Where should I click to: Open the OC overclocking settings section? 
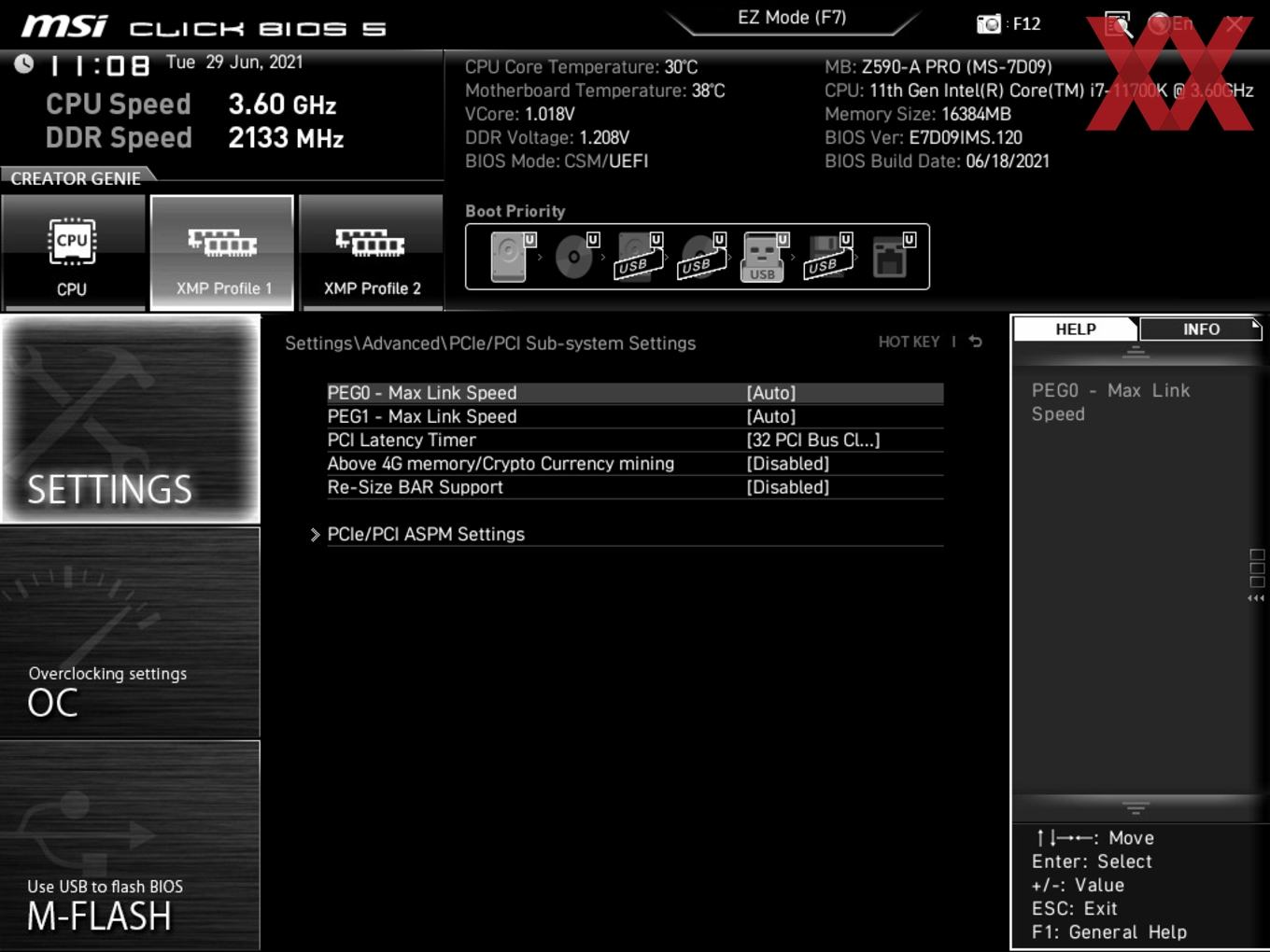pos(130,633)
